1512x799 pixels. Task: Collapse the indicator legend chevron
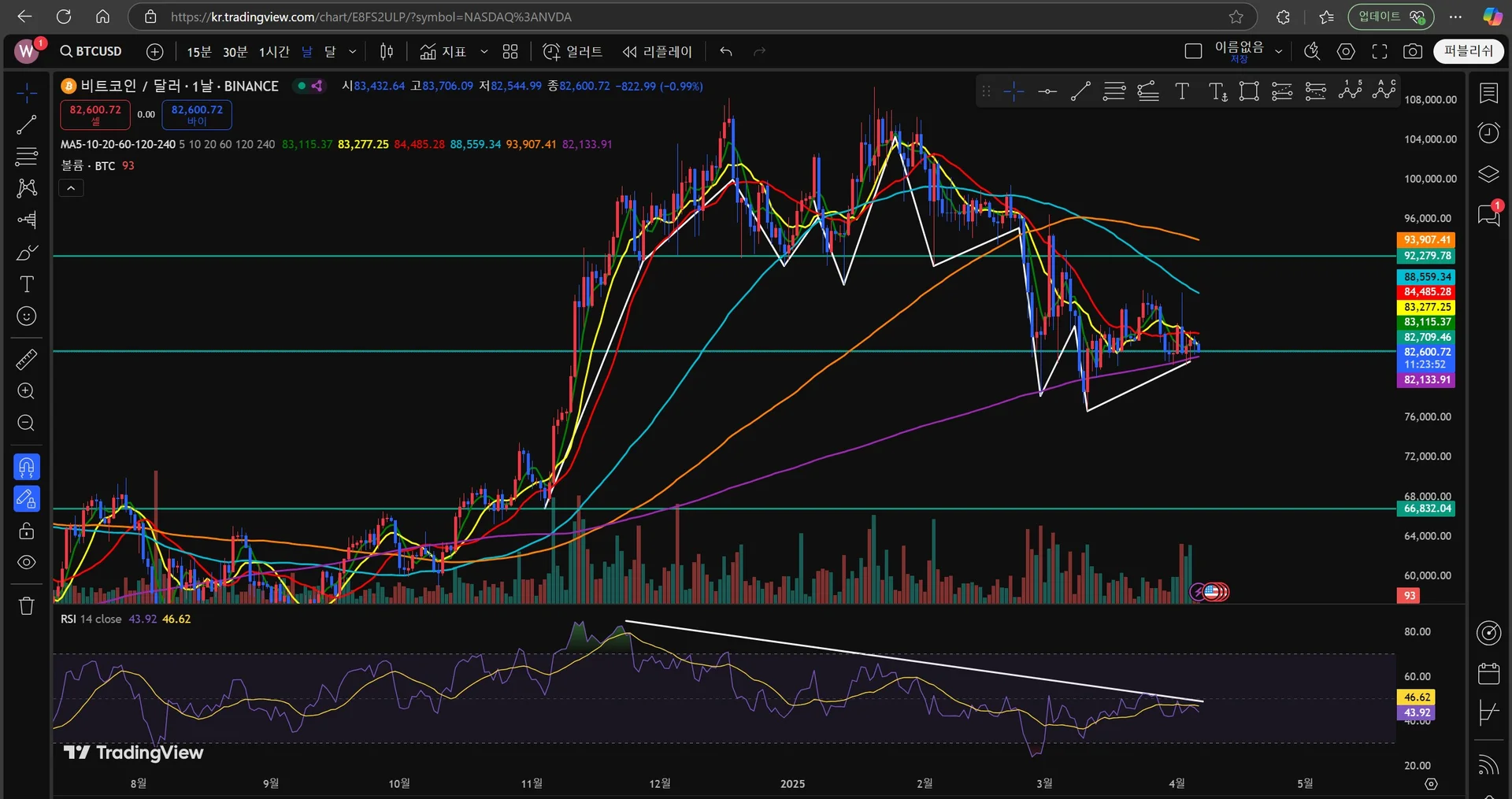click(x=71, y=188)
